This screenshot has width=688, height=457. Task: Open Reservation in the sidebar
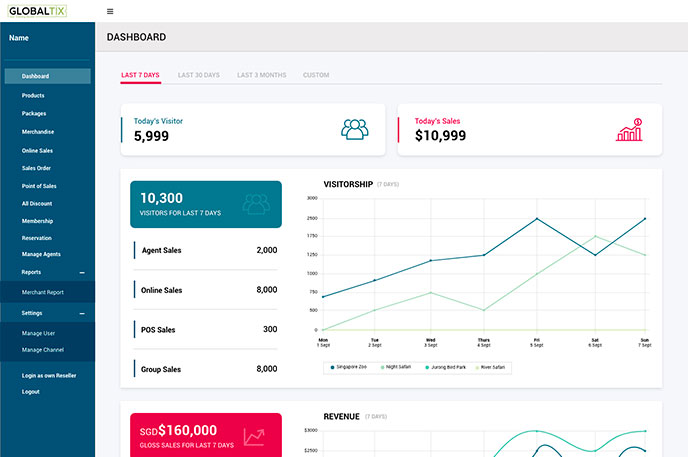[36, 238]
